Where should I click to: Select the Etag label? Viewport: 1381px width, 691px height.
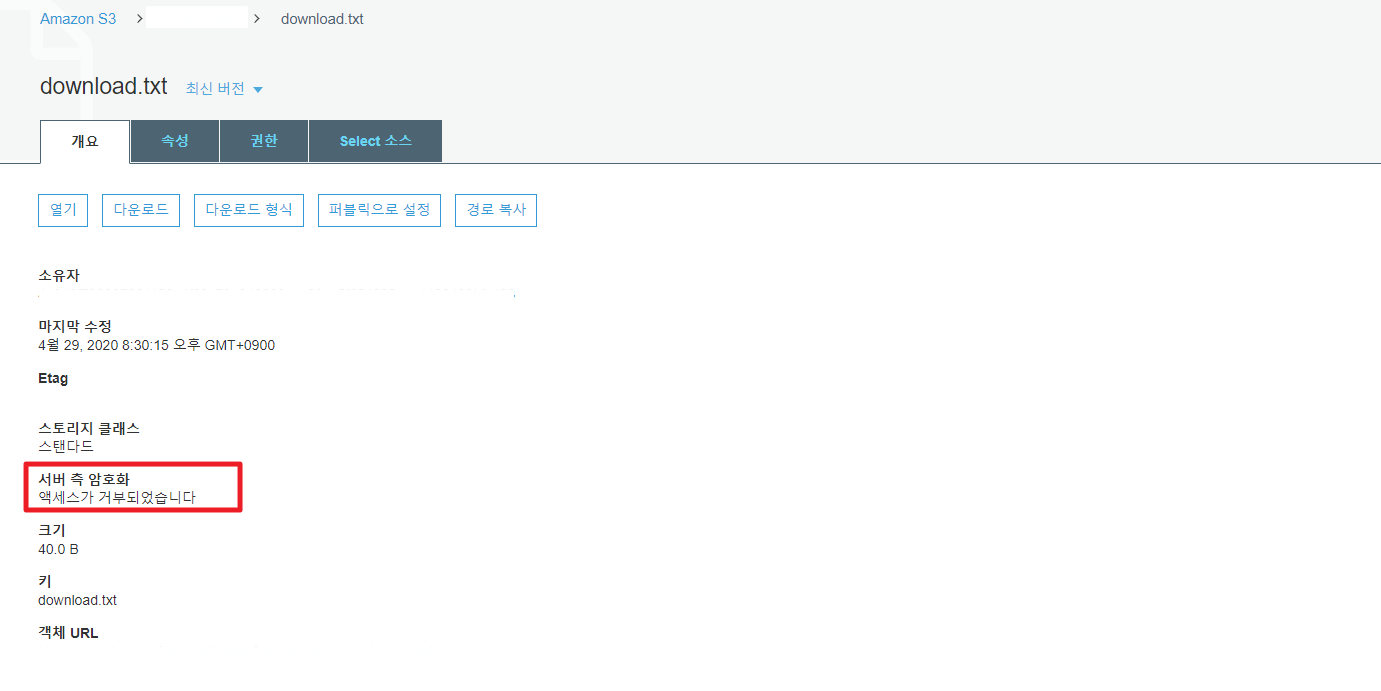tap(53, 378)
